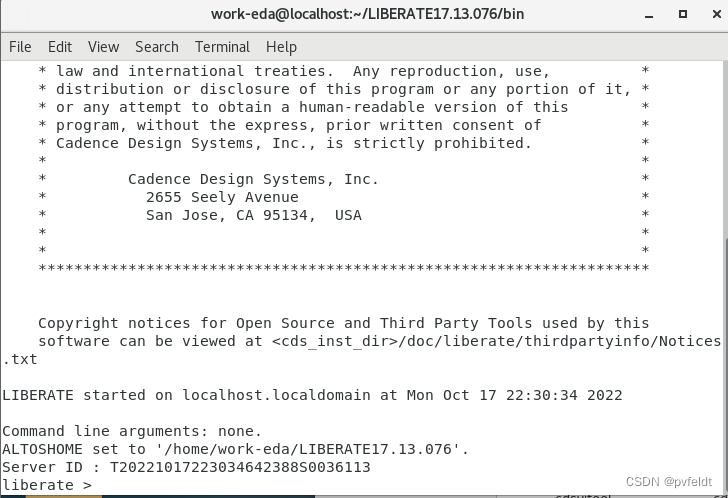Open the File menu
The height and width of the screenshot is (498, 728).
click(20, 47)
